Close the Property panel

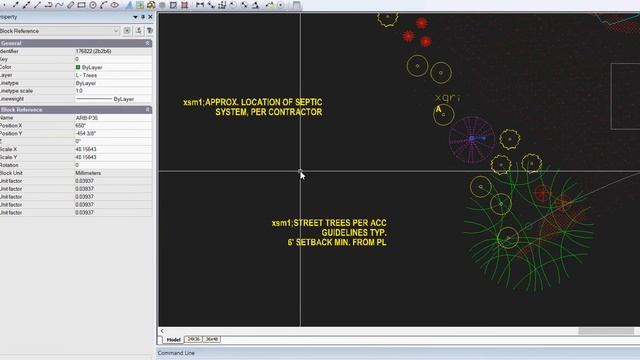[150, 17]
